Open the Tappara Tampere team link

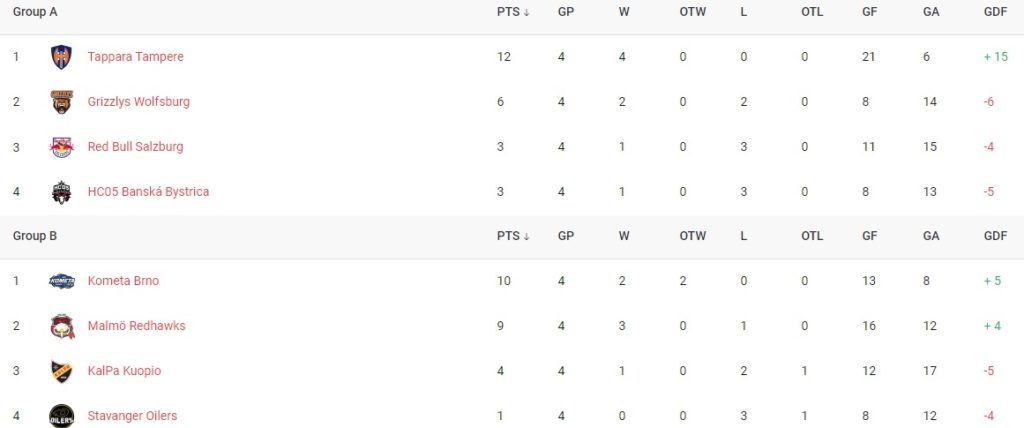pos(135,57)
